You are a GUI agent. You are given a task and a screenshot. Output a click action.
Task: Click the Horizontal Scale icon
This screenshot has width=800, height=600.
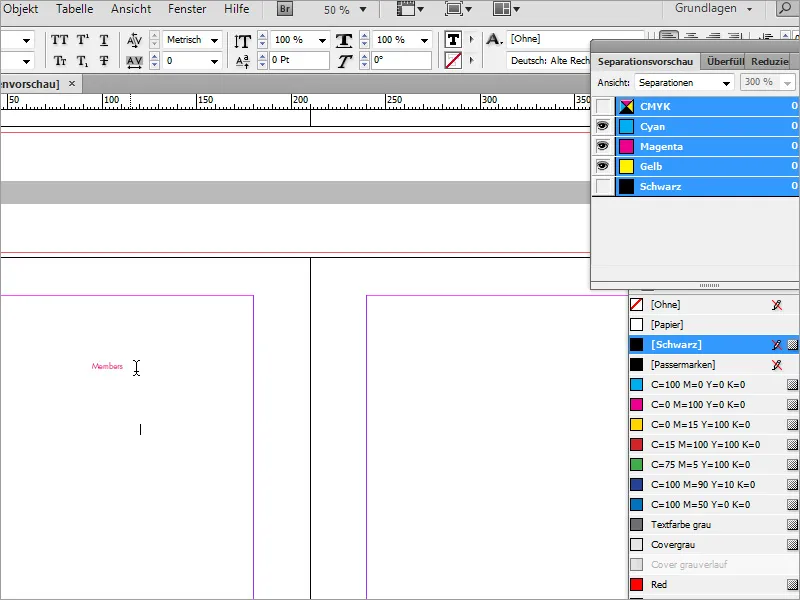(x=344, y=40)
